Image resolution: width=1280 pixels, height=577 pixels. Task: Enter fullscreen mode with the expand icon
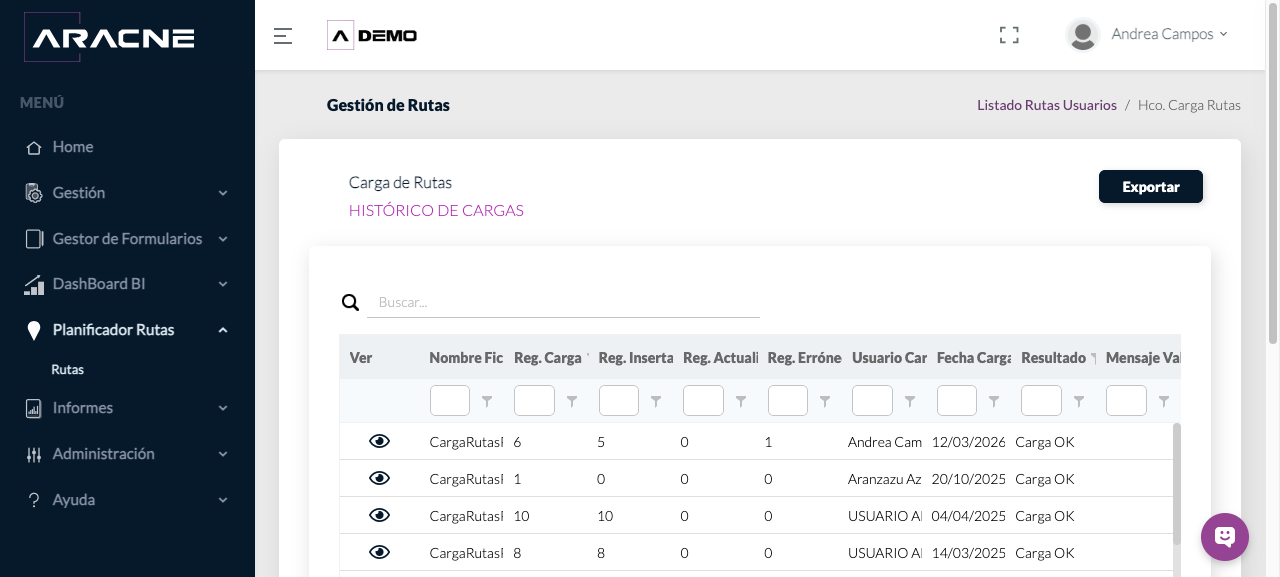coord(1009,35)
